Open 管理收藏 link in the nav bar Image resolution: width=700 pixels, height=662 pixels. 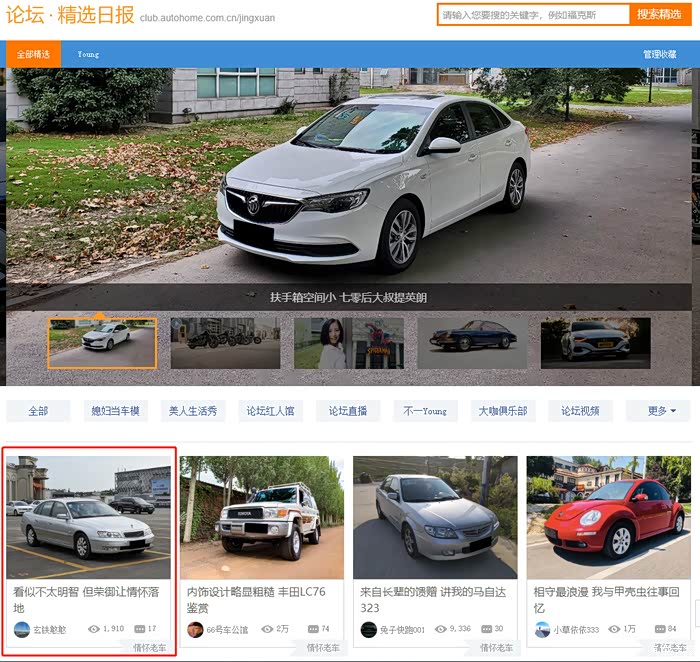(659, 54)
